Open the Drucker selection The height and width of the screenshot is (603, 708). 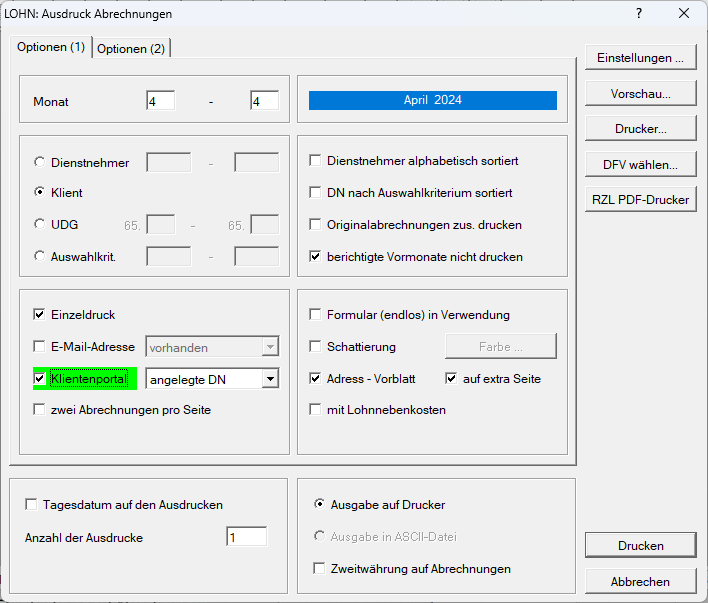click(640, 129)
